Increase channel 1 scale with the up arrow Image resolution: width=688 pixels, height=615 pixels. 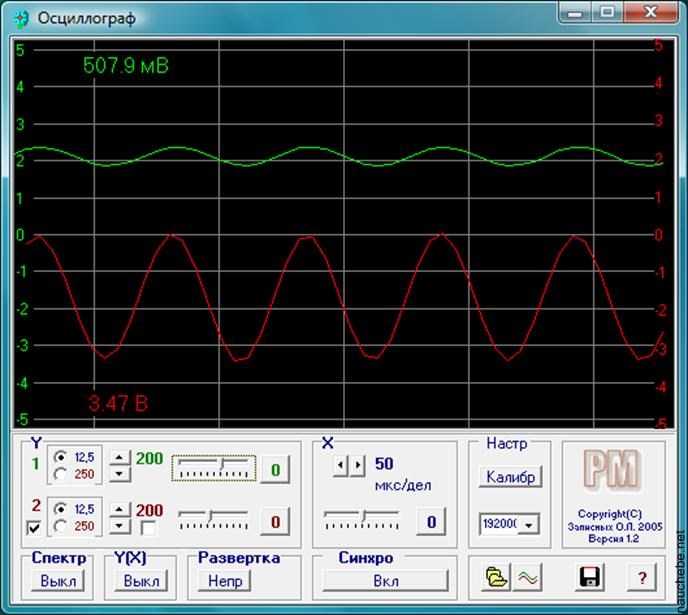coord(120,458)
